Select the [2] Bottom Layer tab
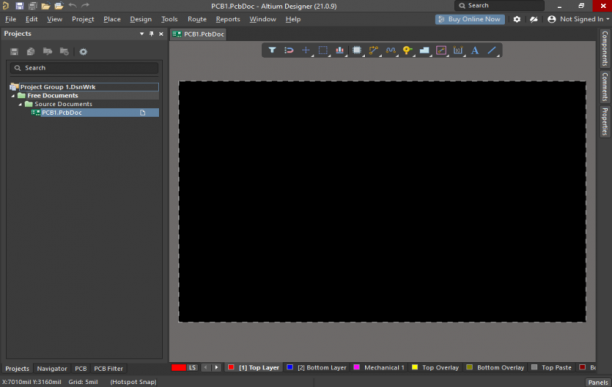The image size is (612, 387). [x=317, y=367]
